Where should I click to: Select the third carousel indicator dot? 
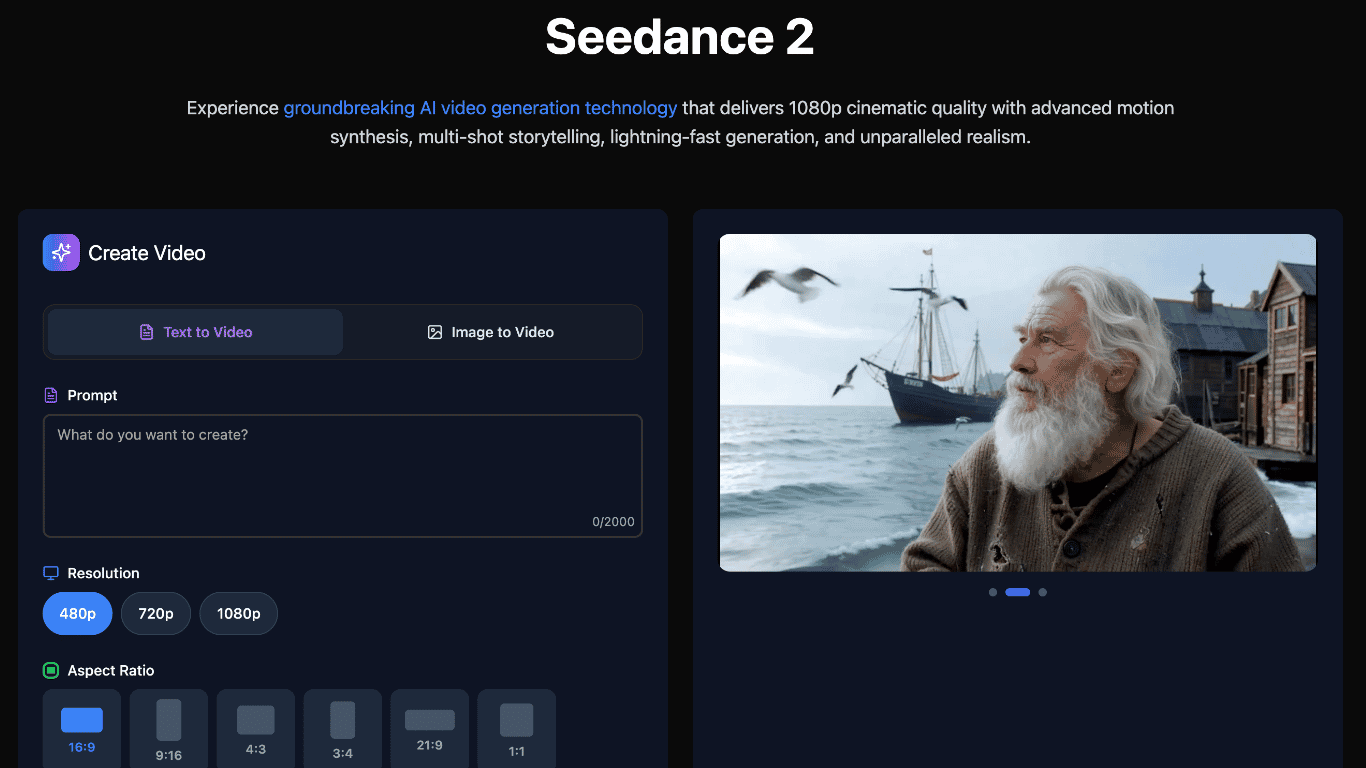1042,592
